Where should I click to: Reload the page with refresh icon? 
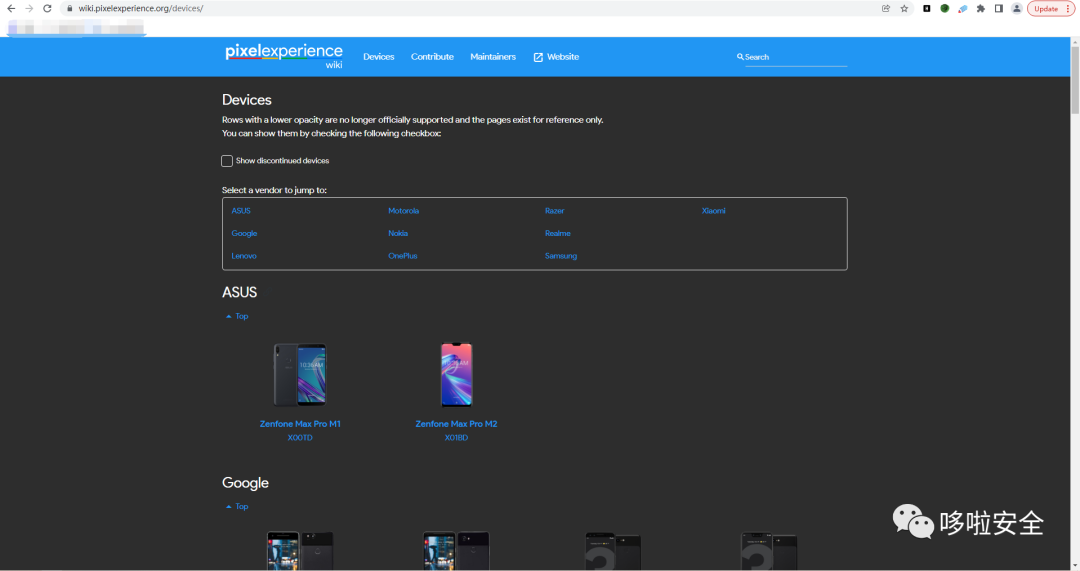[47, 8]
